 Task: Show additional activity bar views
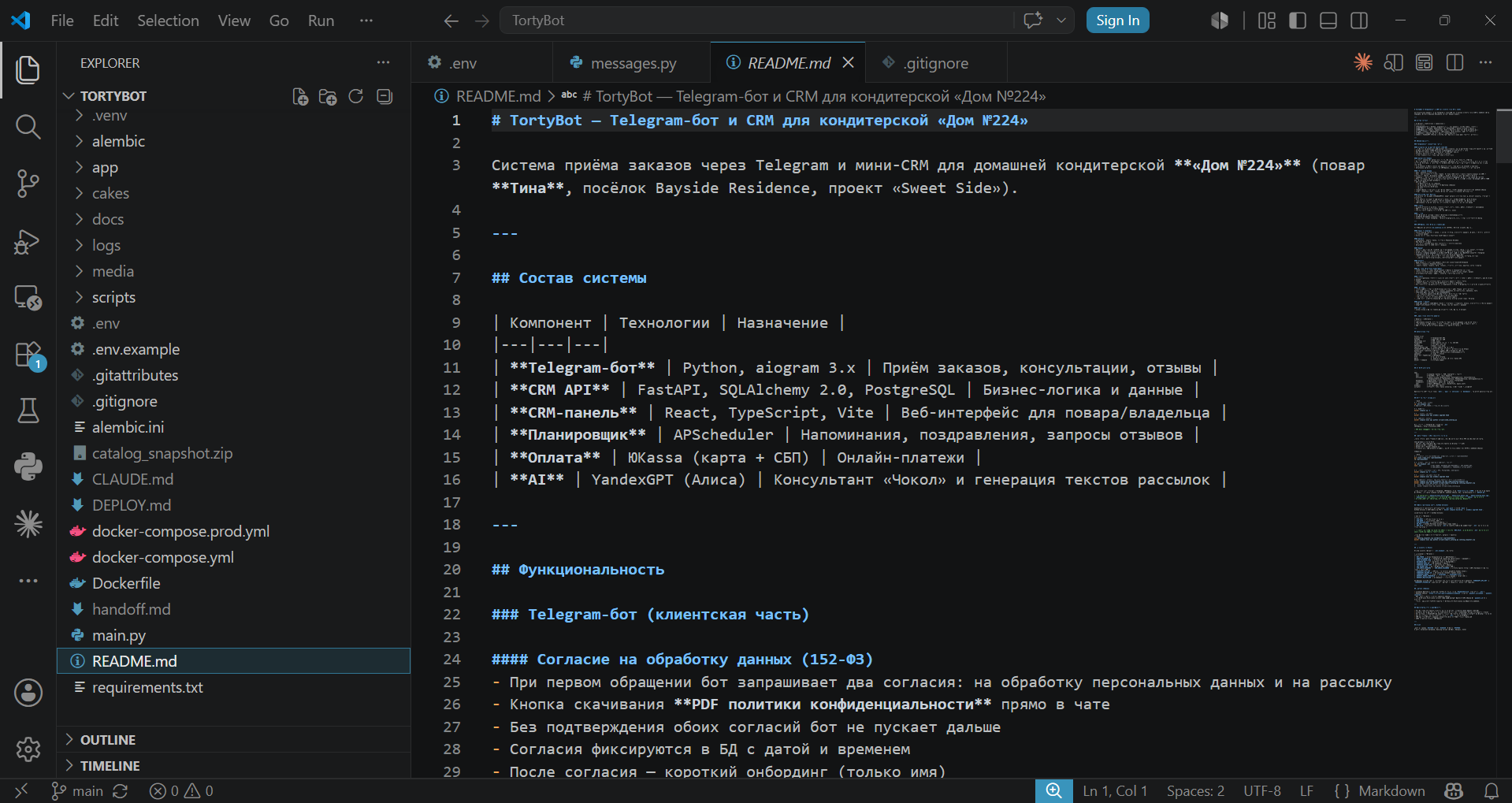(28, 581)
